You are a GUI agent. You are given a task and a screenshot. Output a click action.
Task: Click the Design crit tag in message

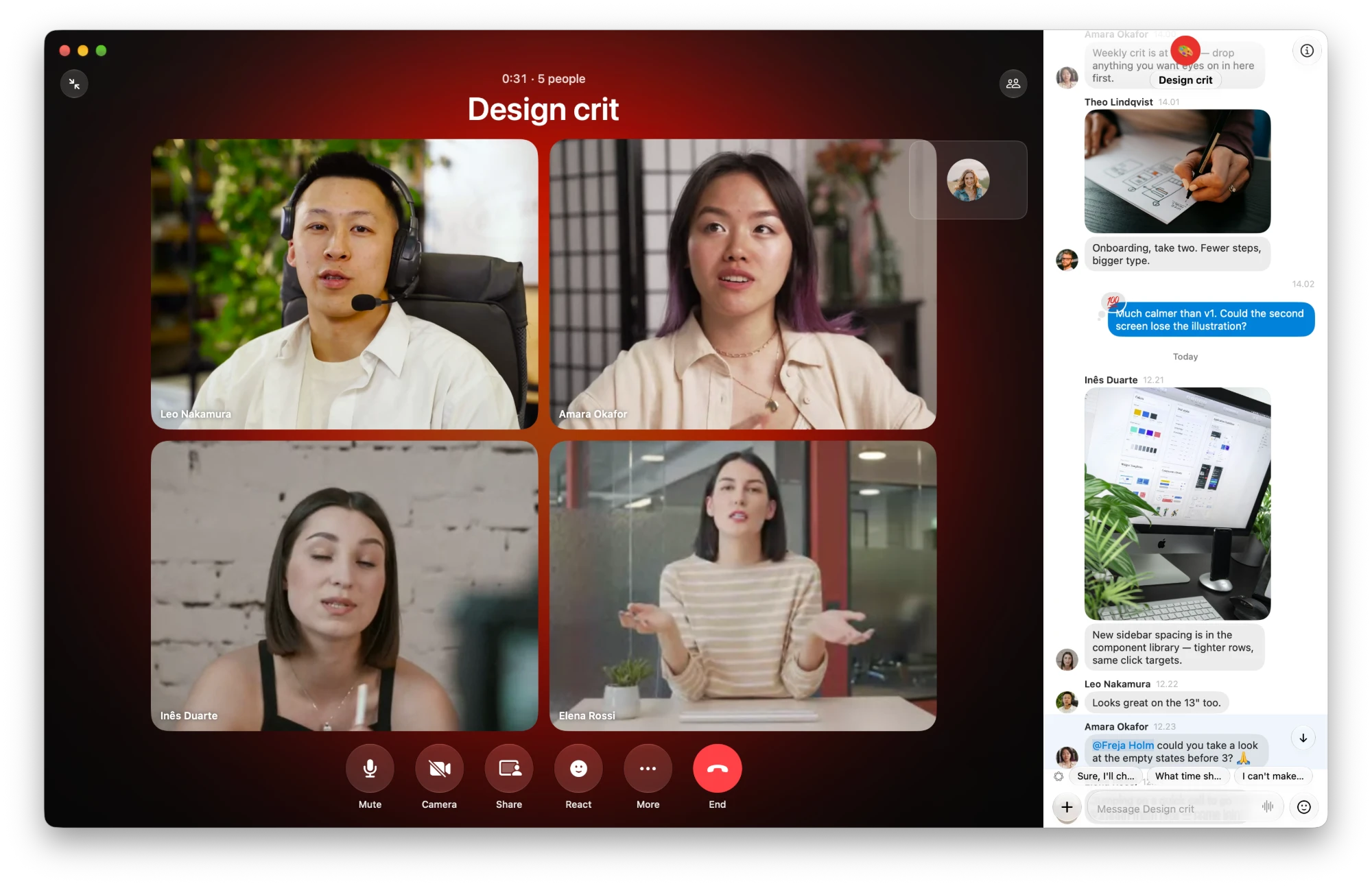click(1185, 80)
